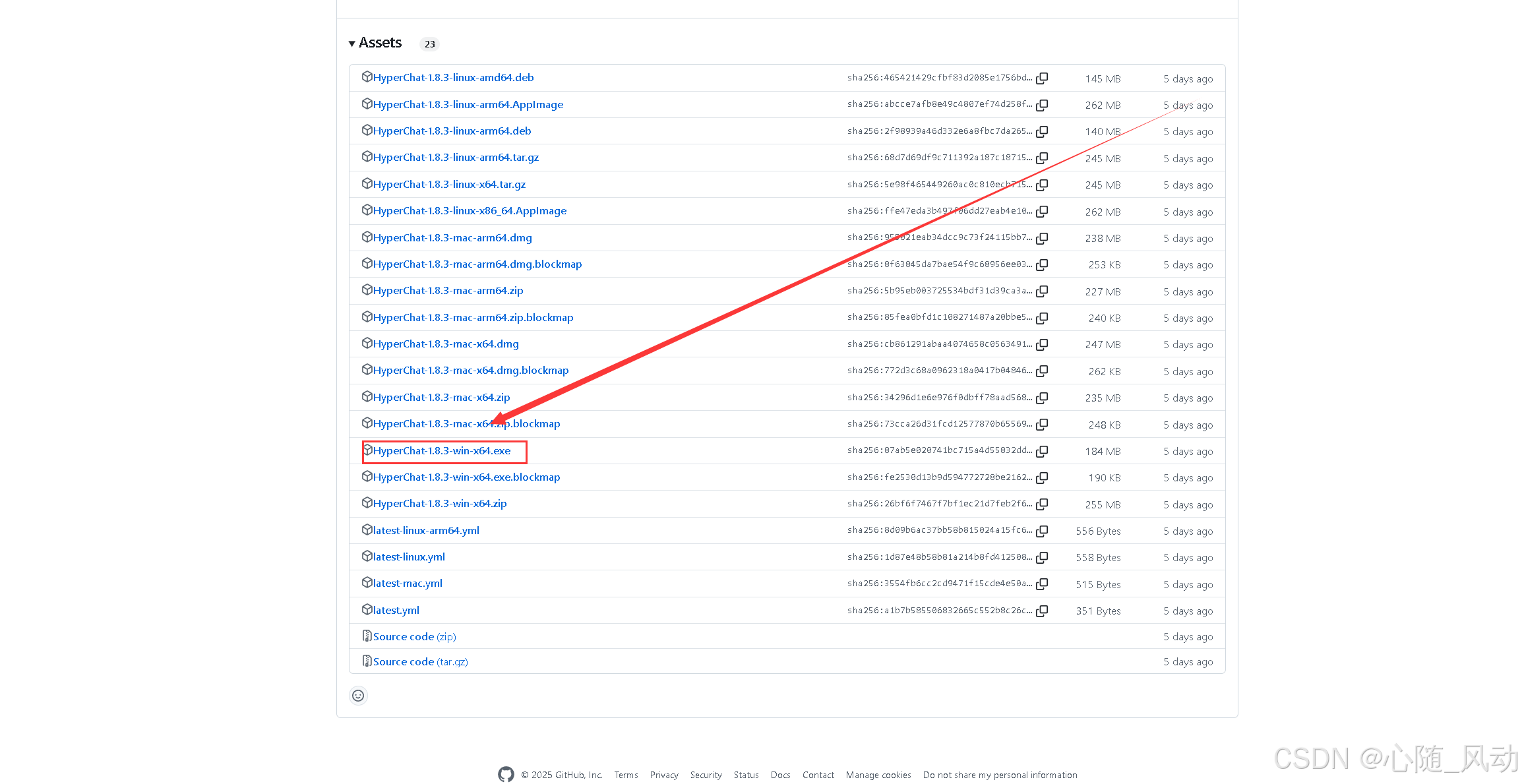Viewport: 1522px width, 784px height.
Task: Copy sha256 for linux-amd64.deb
Action: click(1042, 78)
